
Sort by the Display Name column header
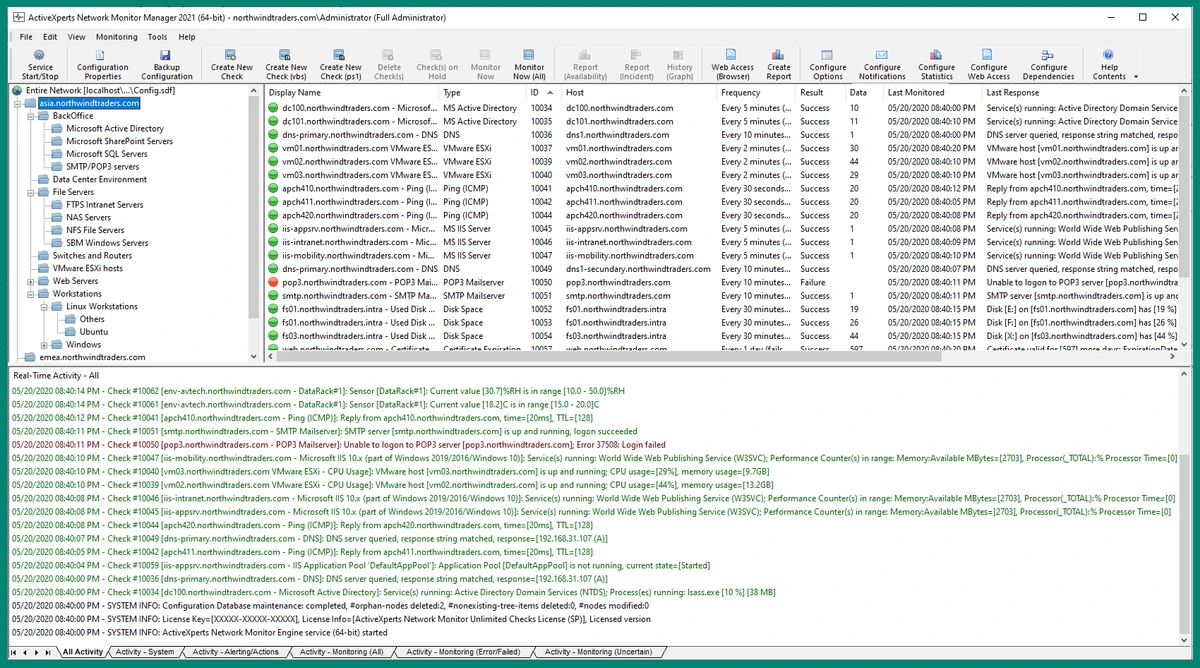click(x=352, y=92)
